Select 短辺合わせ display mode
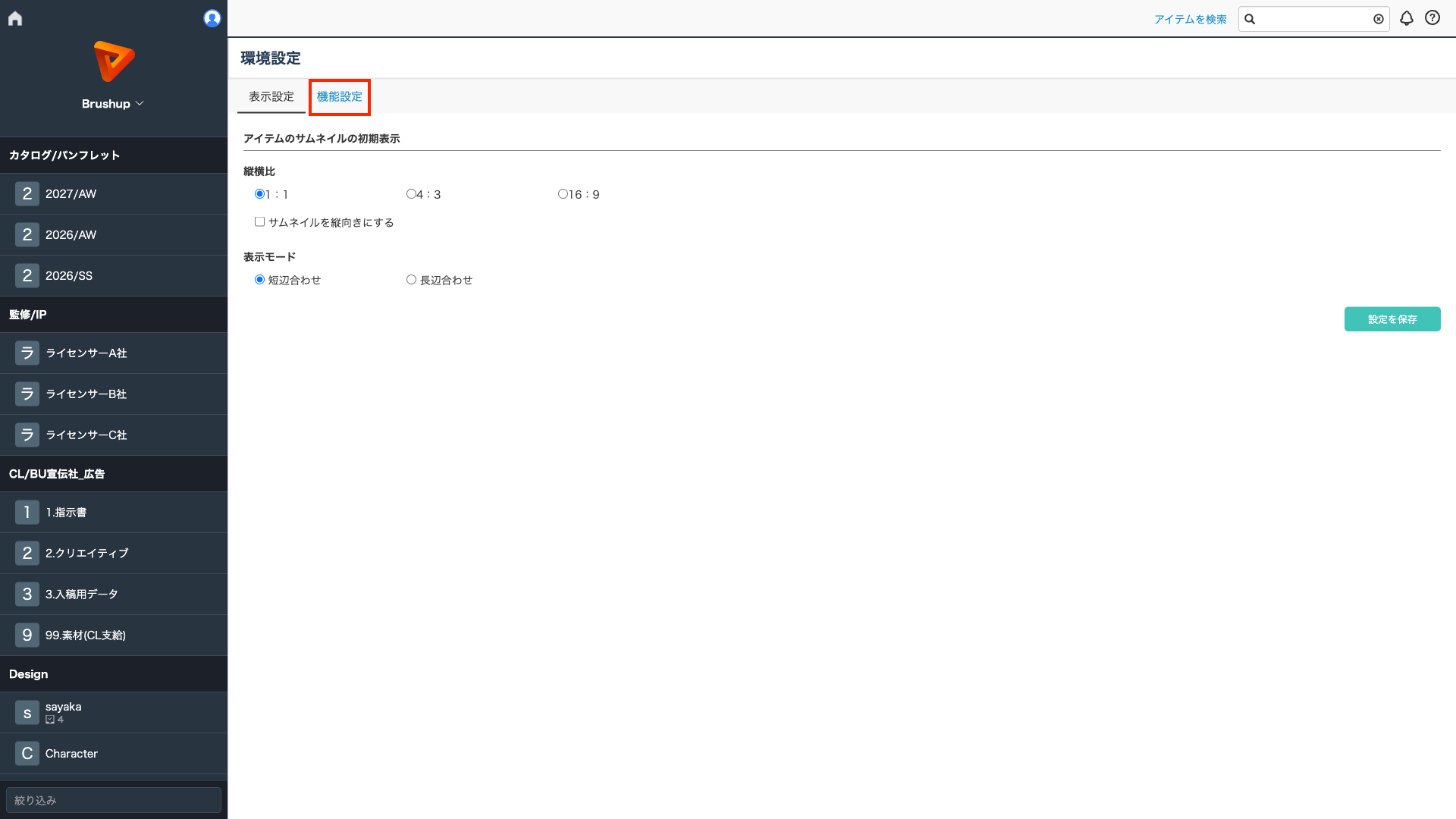1456x819 pixels. click(x=259, y=280)
